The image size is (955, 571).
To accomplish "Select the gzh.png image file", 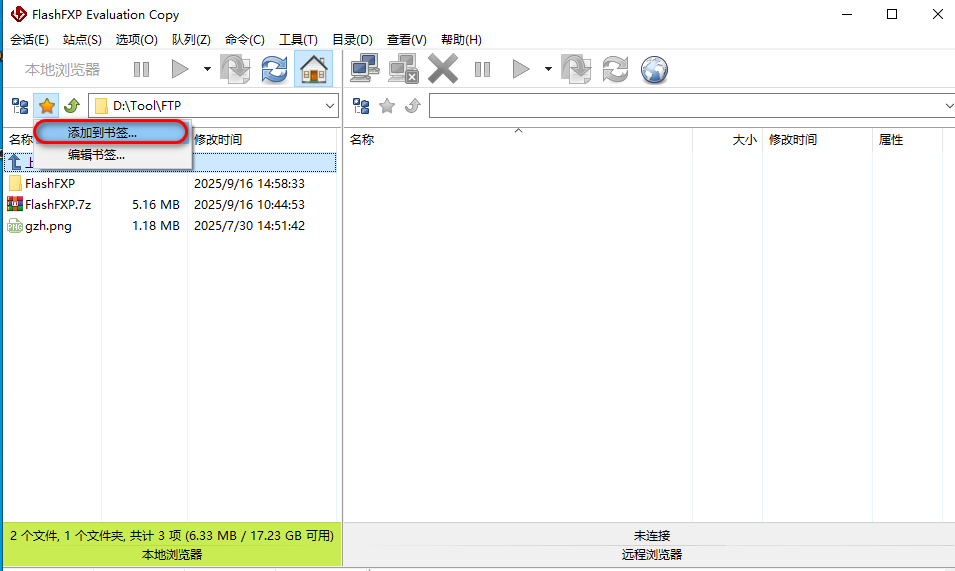I will 171,226.
